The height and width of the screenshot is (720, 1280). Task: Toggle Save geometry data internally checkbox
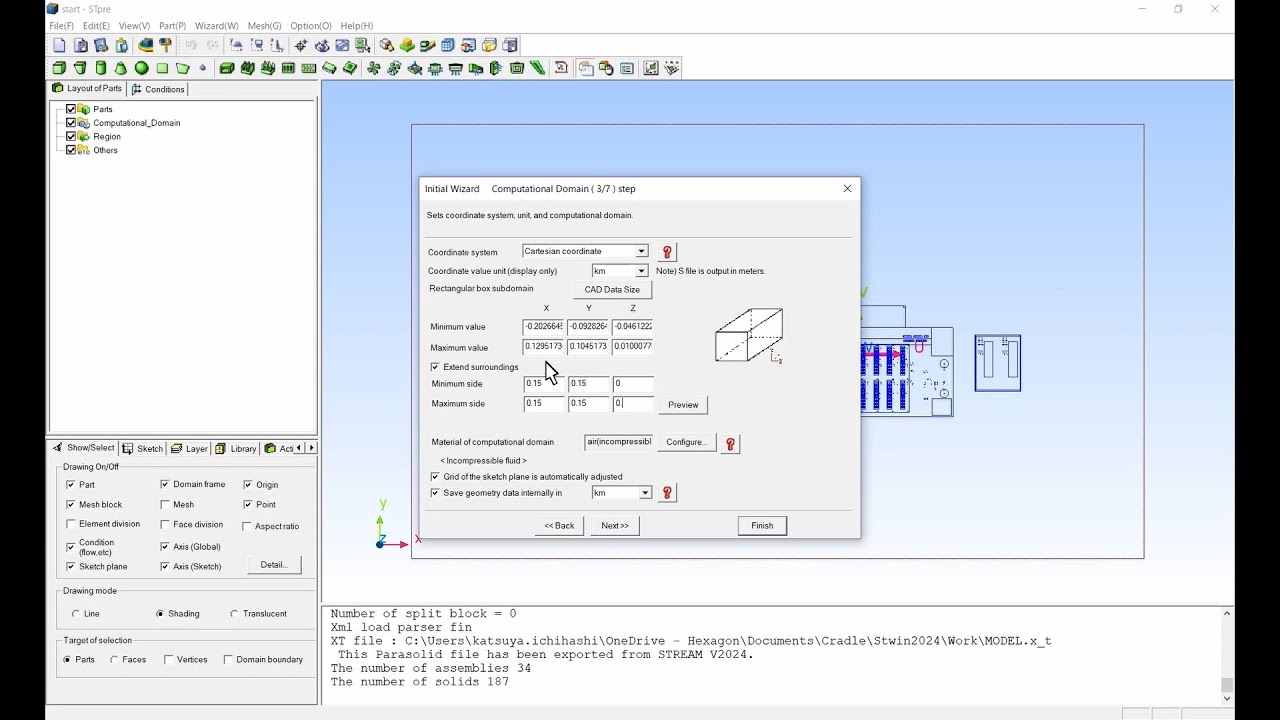pyautogui.click(x=435, y=493)
